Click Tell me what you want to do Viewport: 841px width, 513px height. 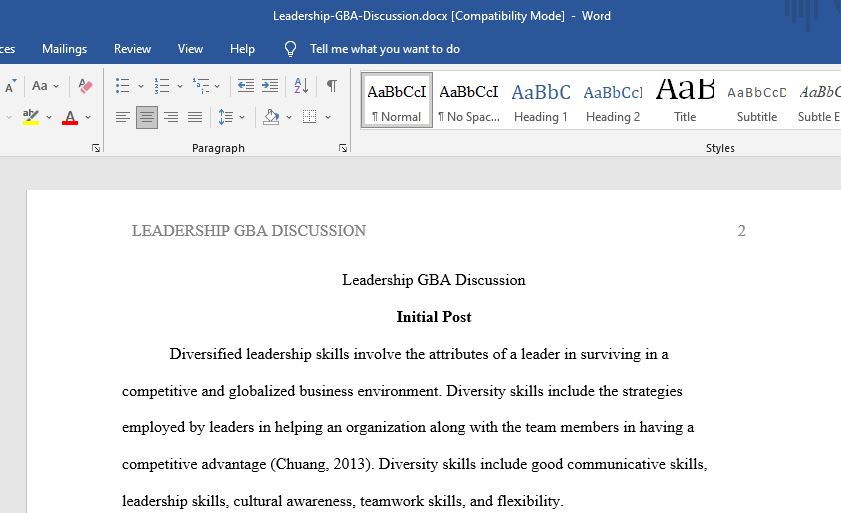[385, 49]
